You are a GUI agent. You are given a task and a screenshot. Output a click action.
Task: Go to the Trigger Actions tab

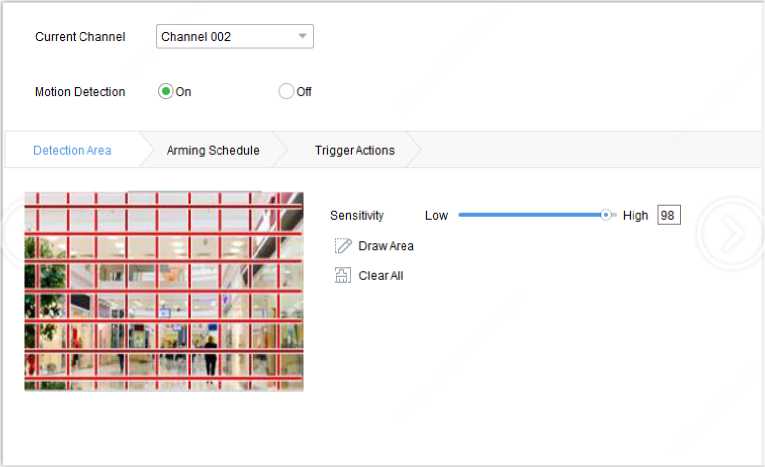(354, 150)
